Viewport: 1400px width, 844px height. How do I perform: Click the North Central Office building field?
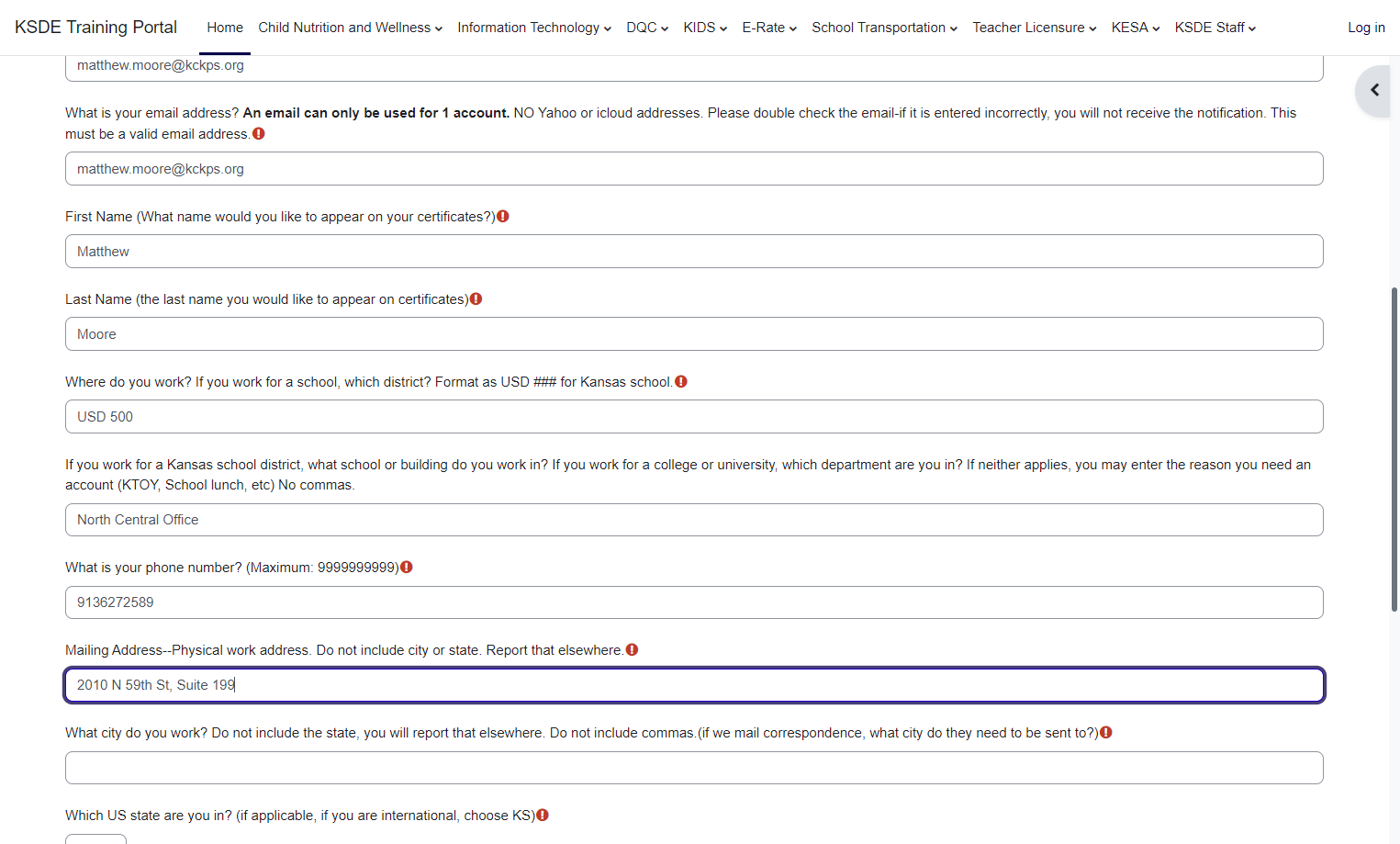pyautogui.click(x=694, y=520)
